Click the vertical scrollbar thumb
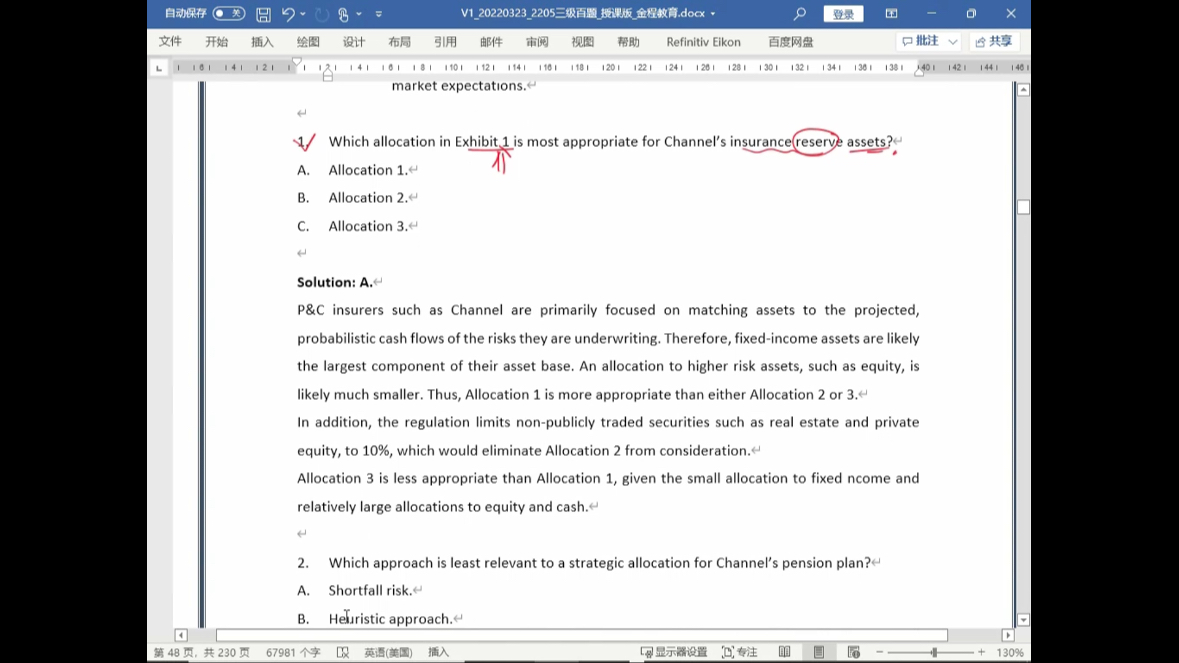The width and height of the screenshot is (1179, 663). point(1023,207)
